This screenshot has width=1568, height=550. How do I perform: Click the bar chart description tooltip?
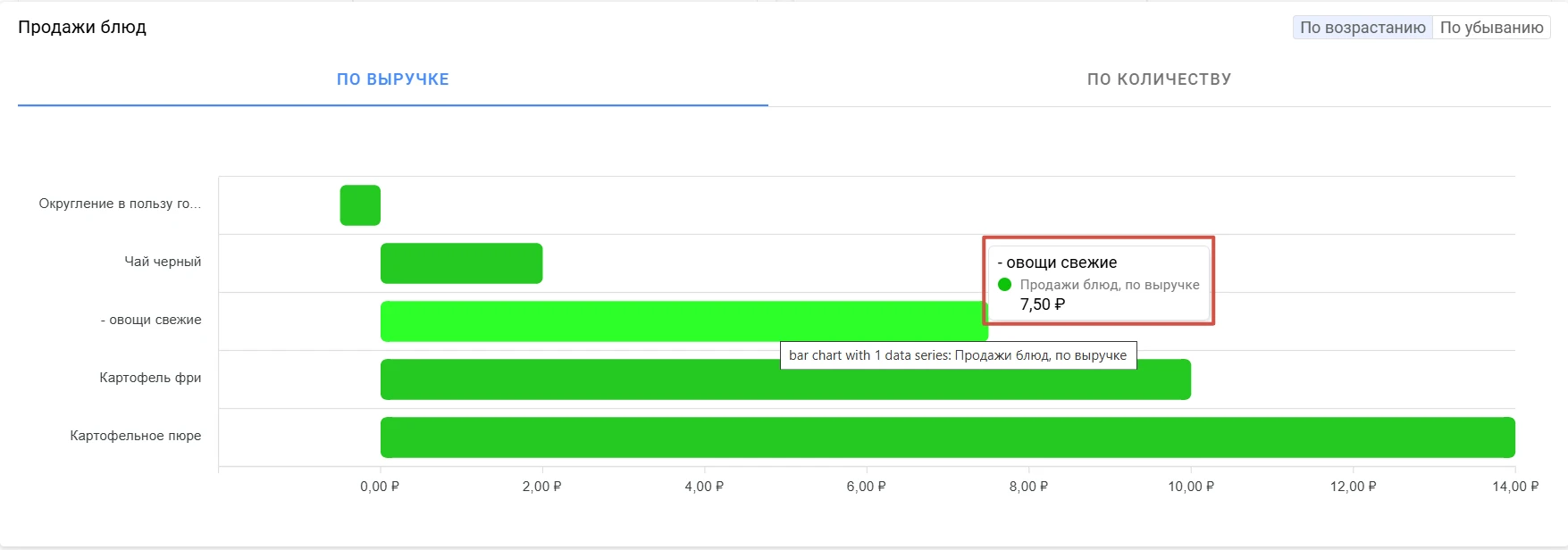coord(958,355)
